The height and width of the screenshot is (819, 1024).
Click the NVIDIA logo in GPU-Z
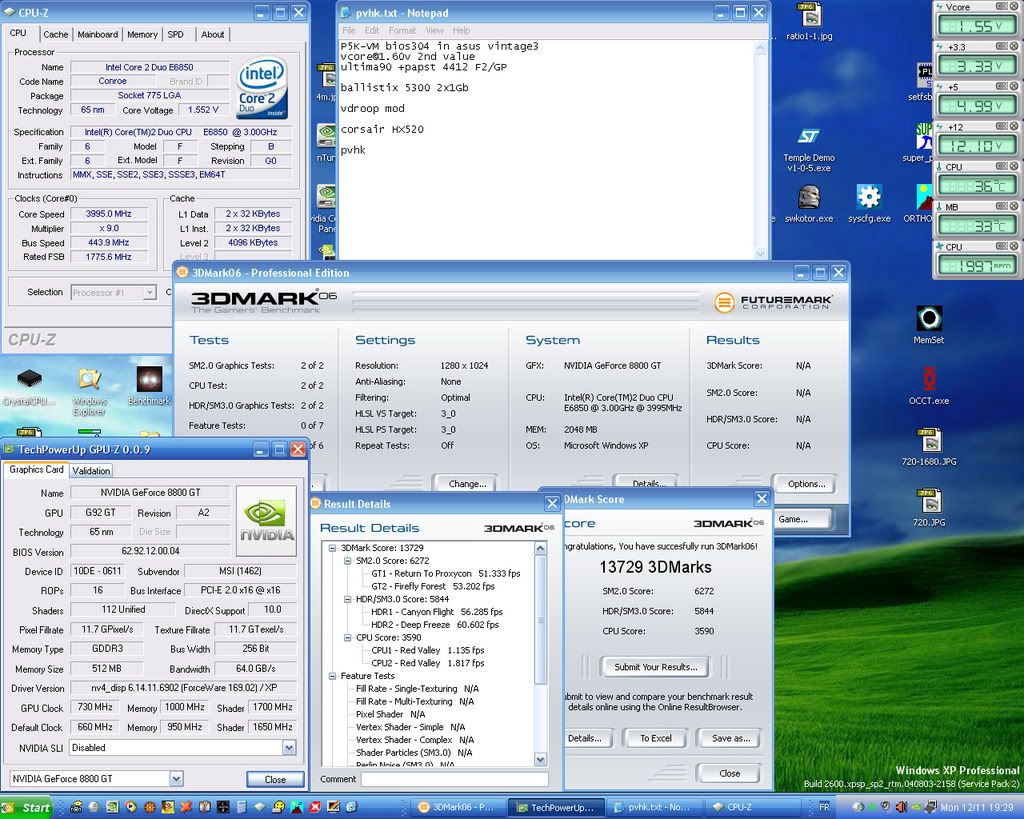tap(266, 520)
